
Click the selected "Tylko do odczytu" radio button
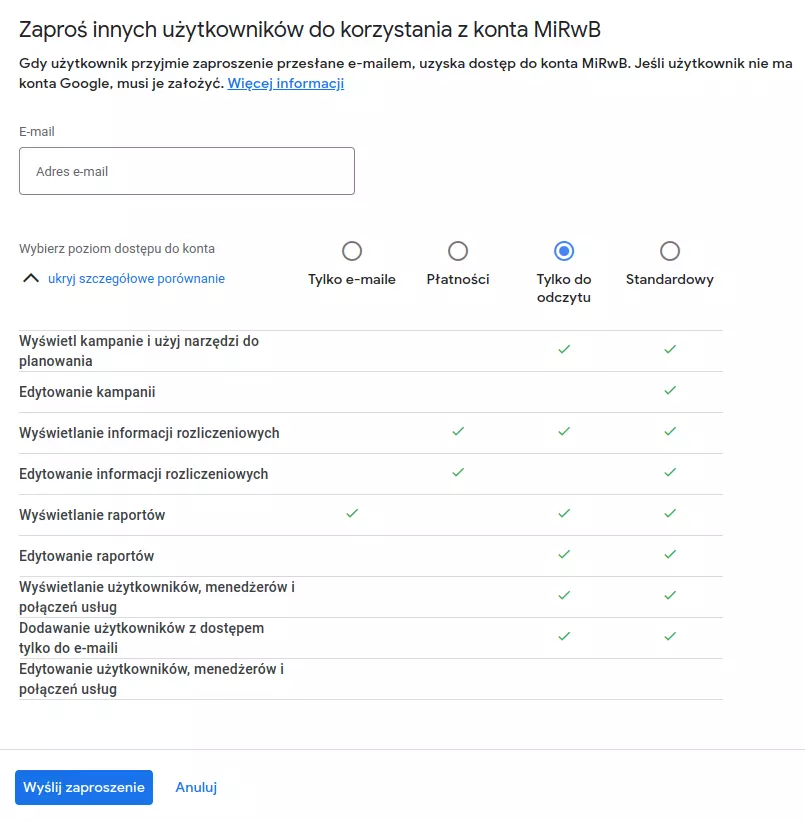tap(564, 251)
